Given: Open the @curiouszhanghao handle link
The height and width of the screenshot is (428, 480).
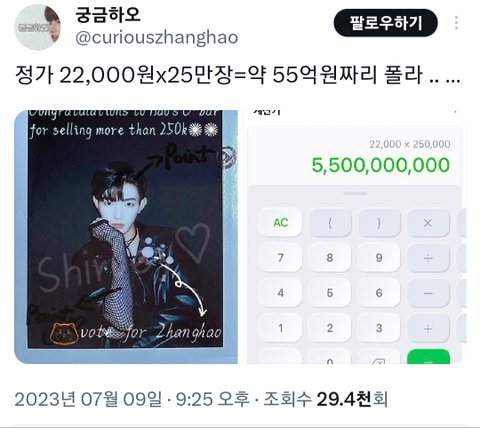Looking at the screenshot, I should 157,37.
